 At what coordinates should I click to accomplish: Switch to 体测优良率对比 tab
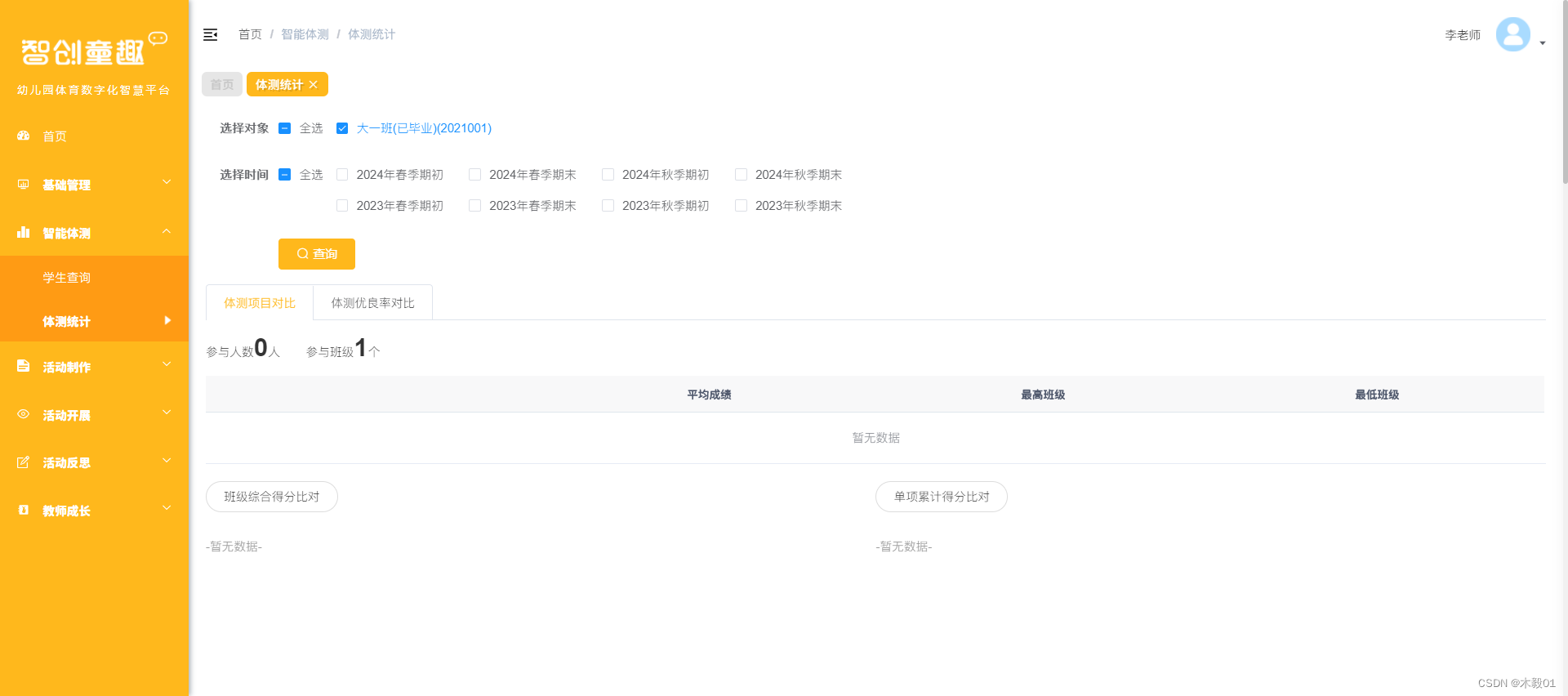(x=372, y=303)
